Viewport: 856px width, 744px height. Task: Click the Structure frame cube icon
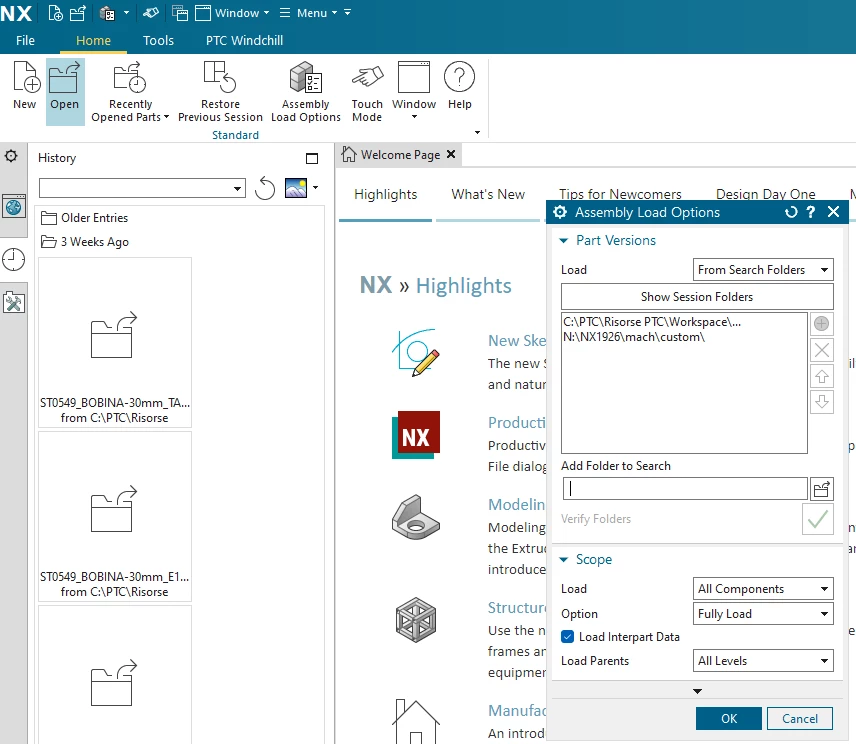click(416, 620)
